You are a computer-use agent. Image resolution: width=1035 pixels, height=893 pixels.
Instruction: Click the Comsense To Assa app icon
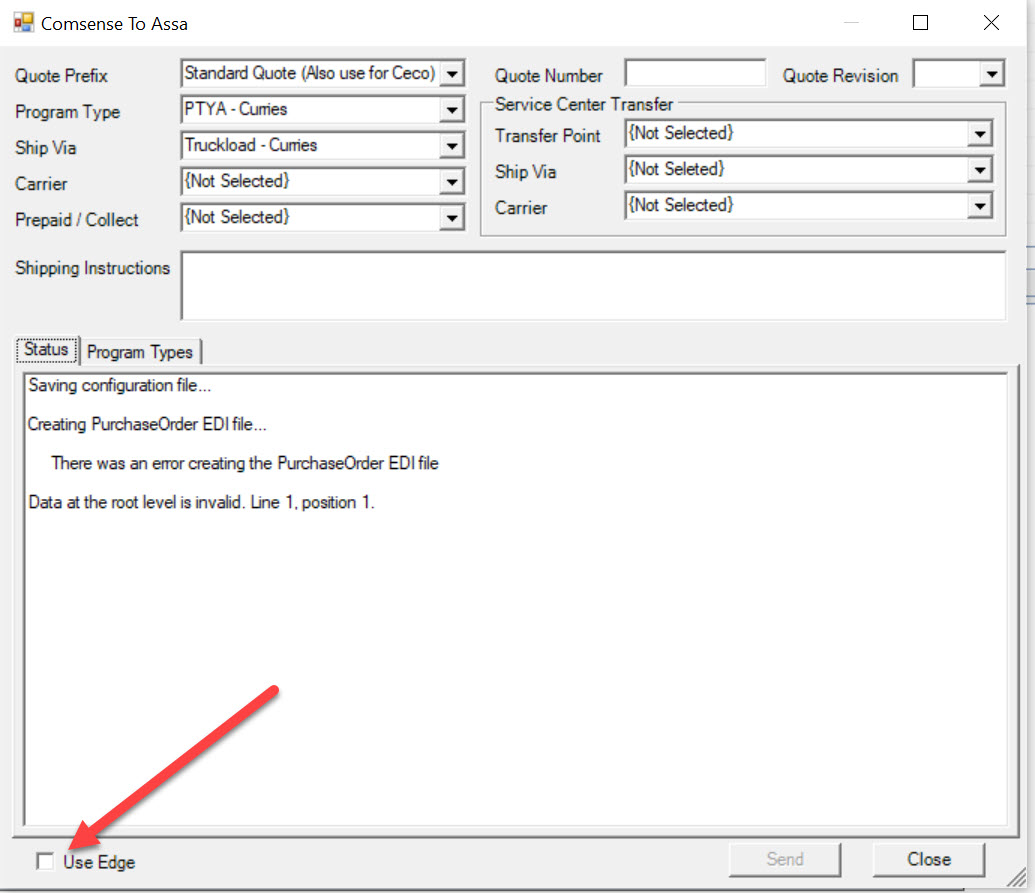[24, 23]
